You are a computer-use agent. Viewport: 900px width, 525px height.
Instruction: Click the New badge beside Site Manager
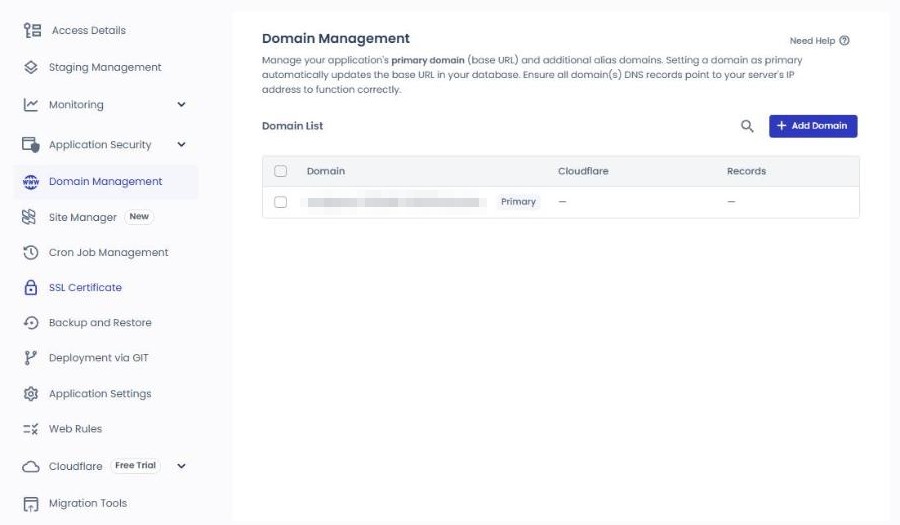click(139, 216)
